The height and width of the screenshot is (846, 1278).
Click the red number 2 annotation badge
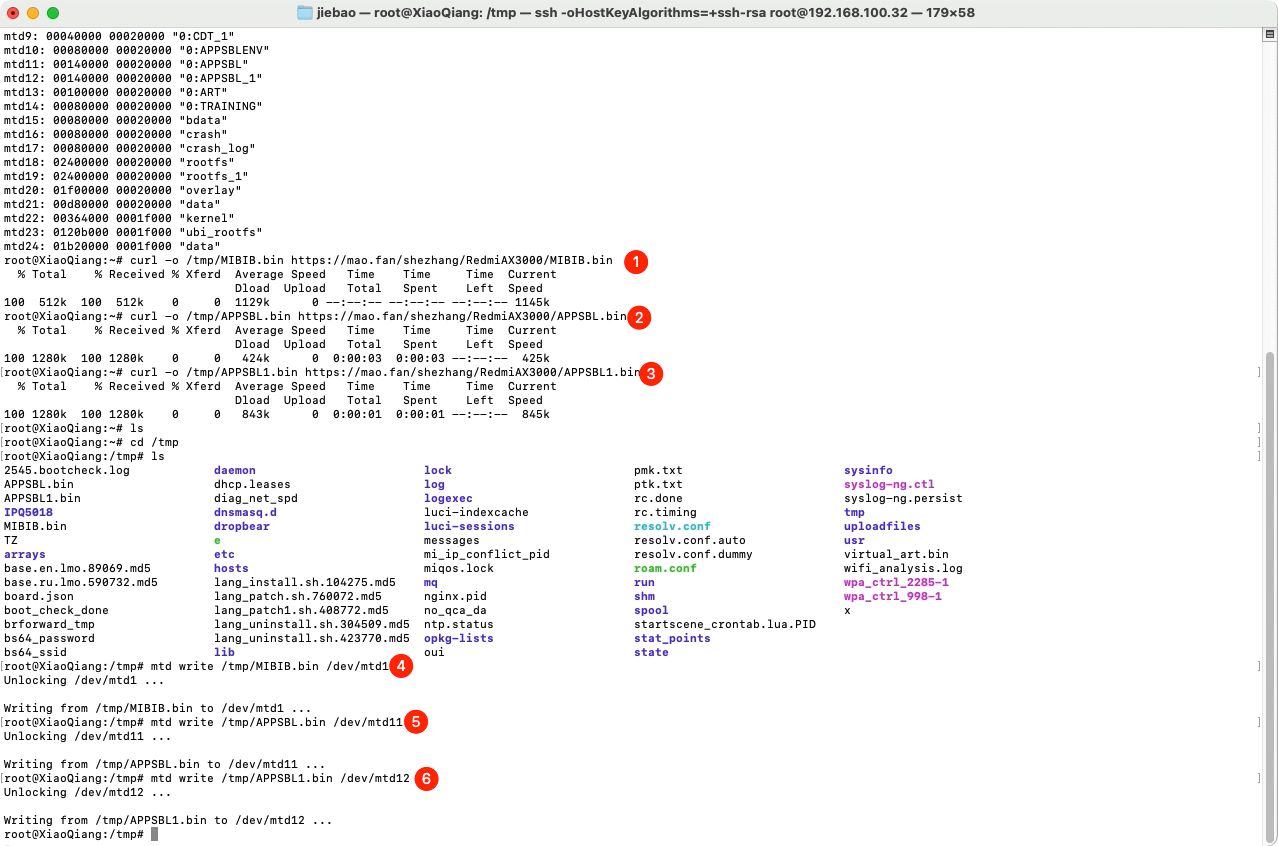point(640,318)
